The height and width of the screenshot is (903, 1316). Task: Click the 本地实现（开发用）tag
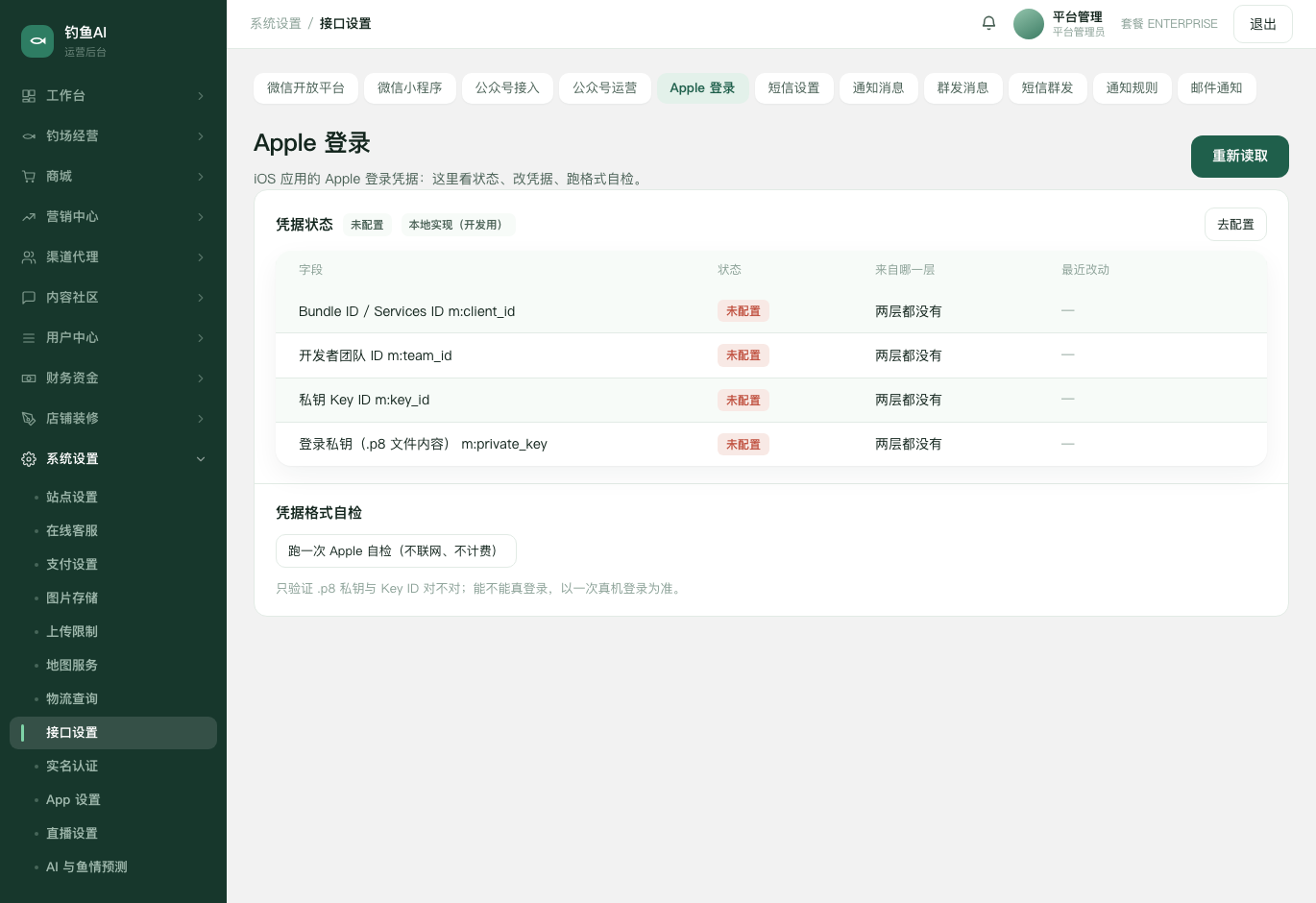pos(458,225)
